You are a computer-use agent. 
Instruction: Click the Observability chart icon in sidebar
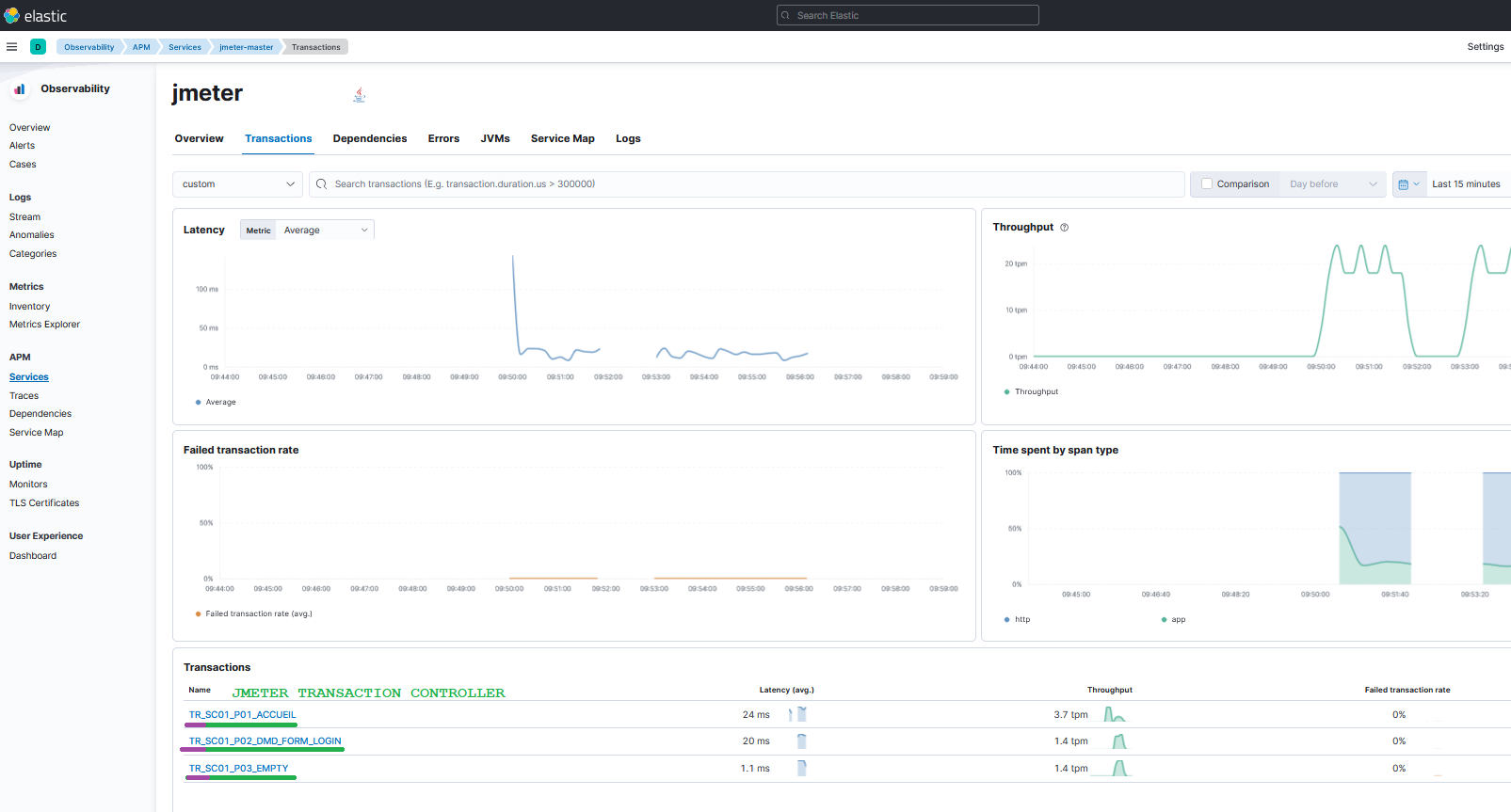coord(20,89)
